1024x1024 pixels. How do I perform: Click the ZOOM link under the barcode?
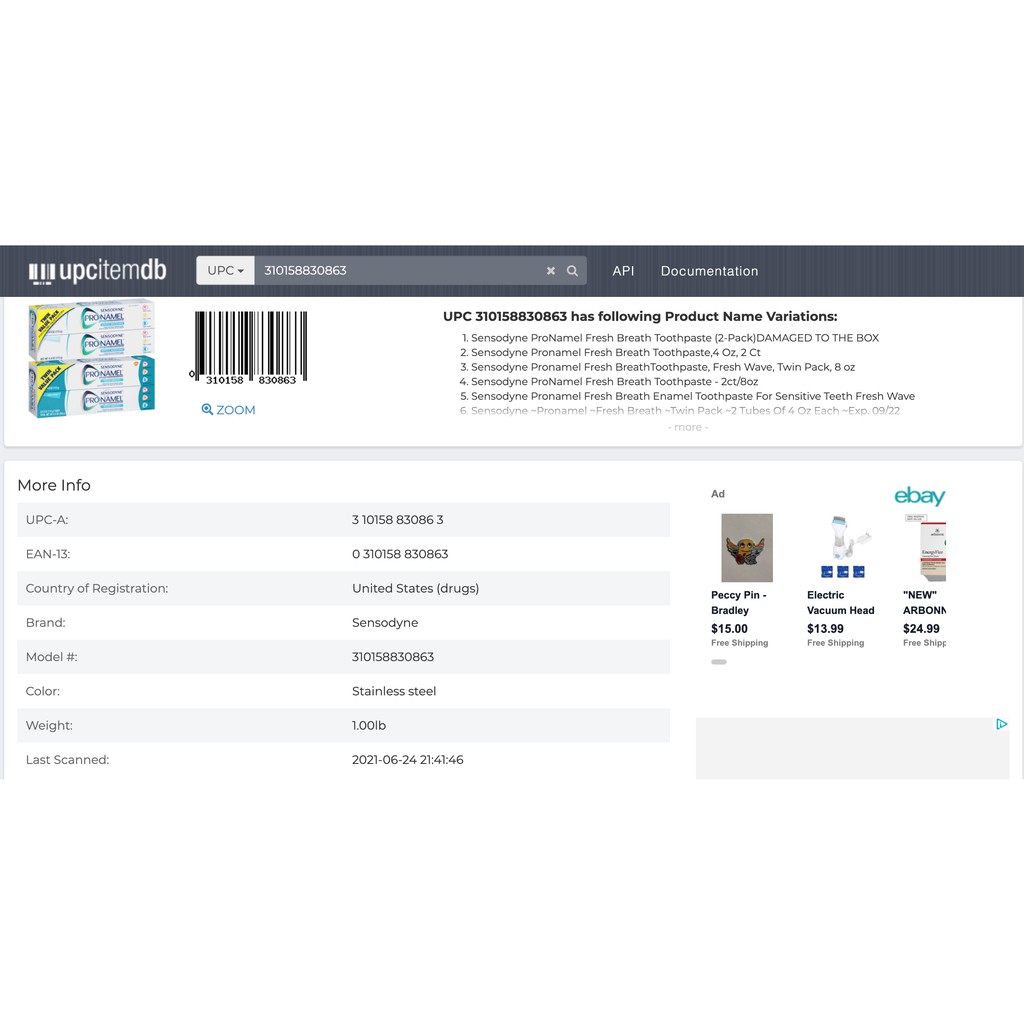click(228, 410)
